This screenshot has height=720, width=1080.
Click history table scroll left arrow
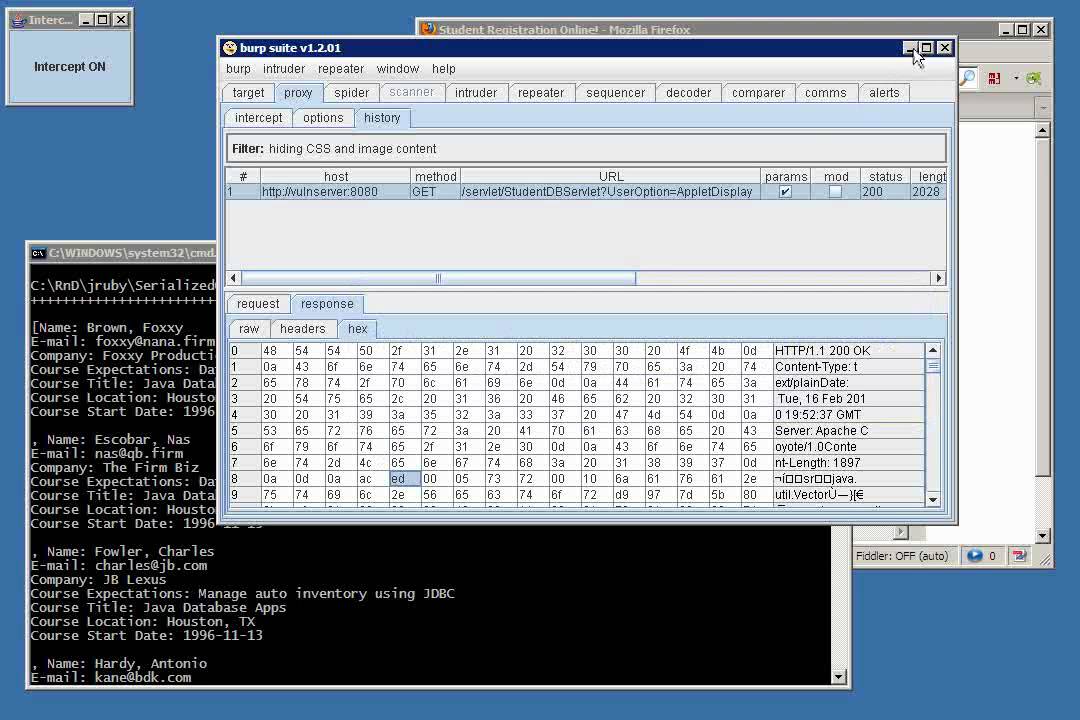coord(233,278)
